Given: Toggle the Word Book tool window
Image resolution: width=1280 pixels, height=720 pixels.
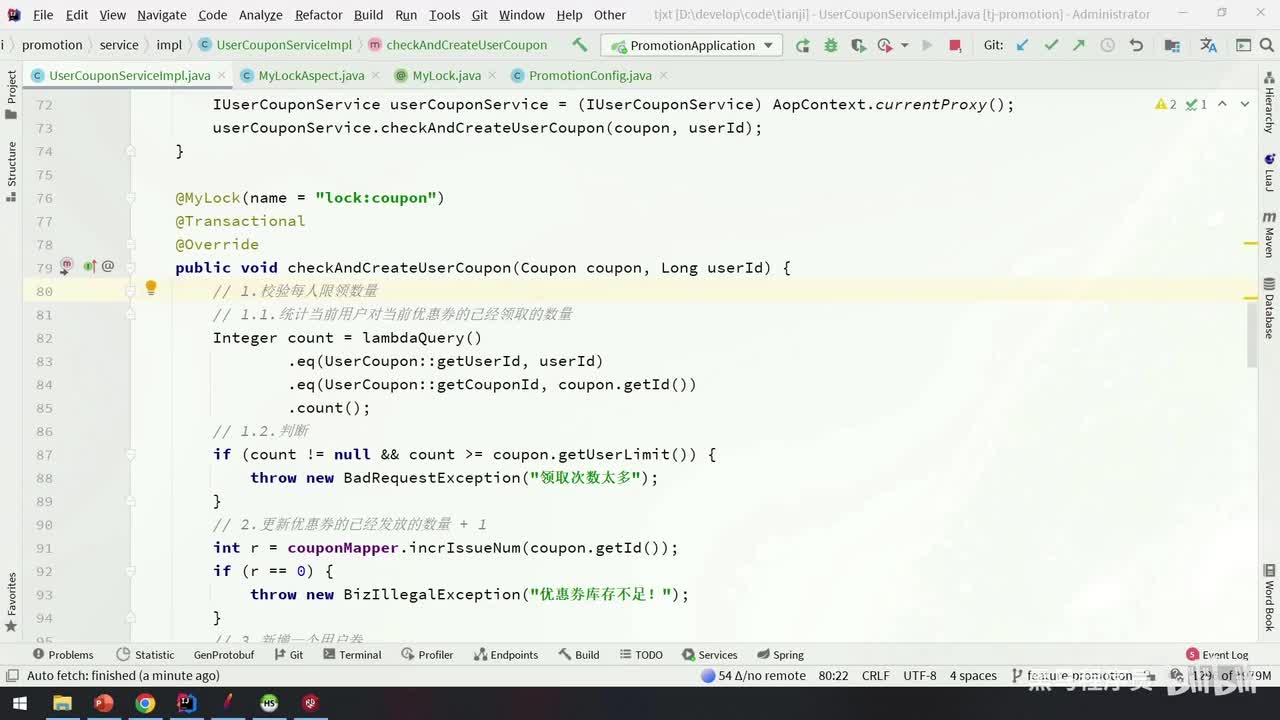Looking at the screenshot, I should coord(1269,598).
